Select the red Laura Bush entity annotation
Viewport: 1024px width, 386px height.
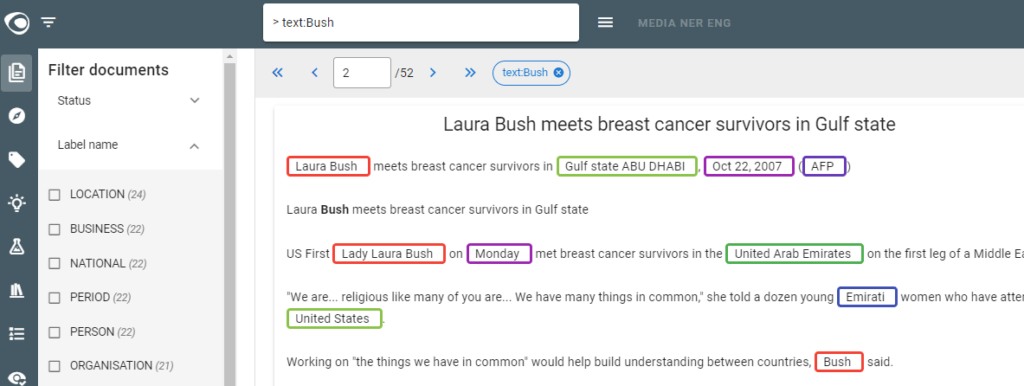328,166
